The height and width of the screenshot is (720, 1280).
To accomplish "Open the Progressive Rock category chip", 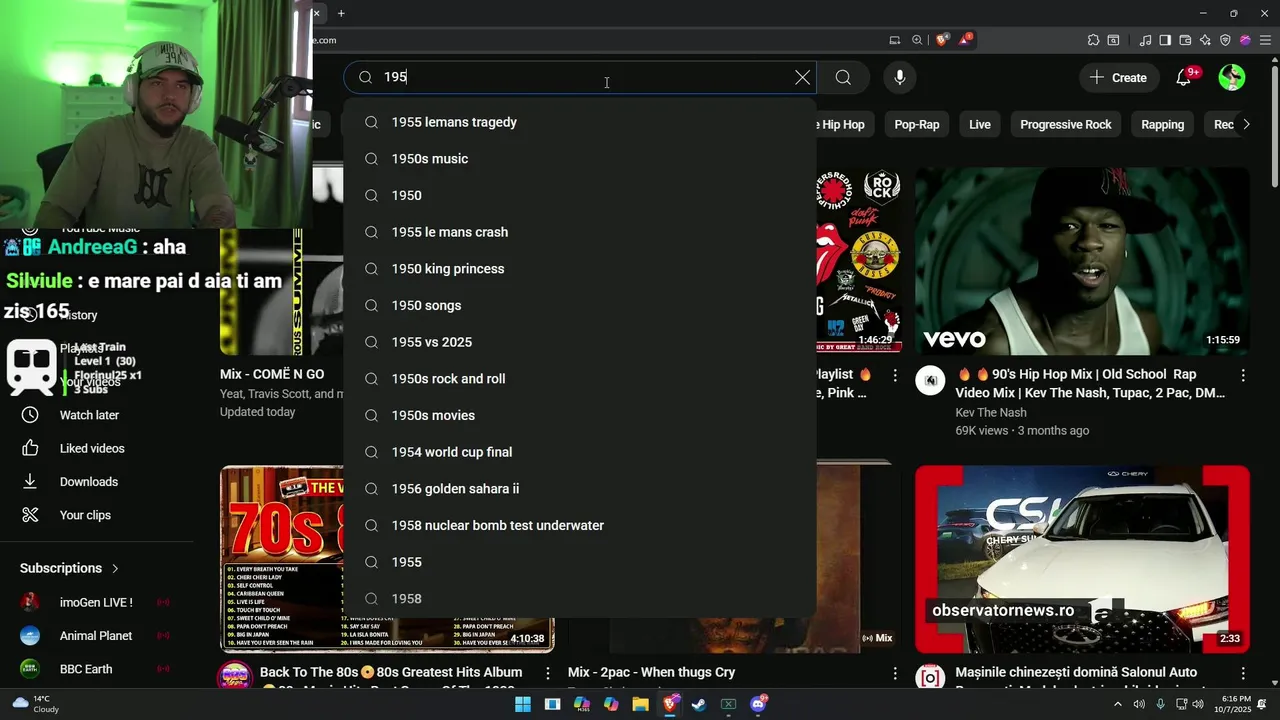I will point(1065,125).
